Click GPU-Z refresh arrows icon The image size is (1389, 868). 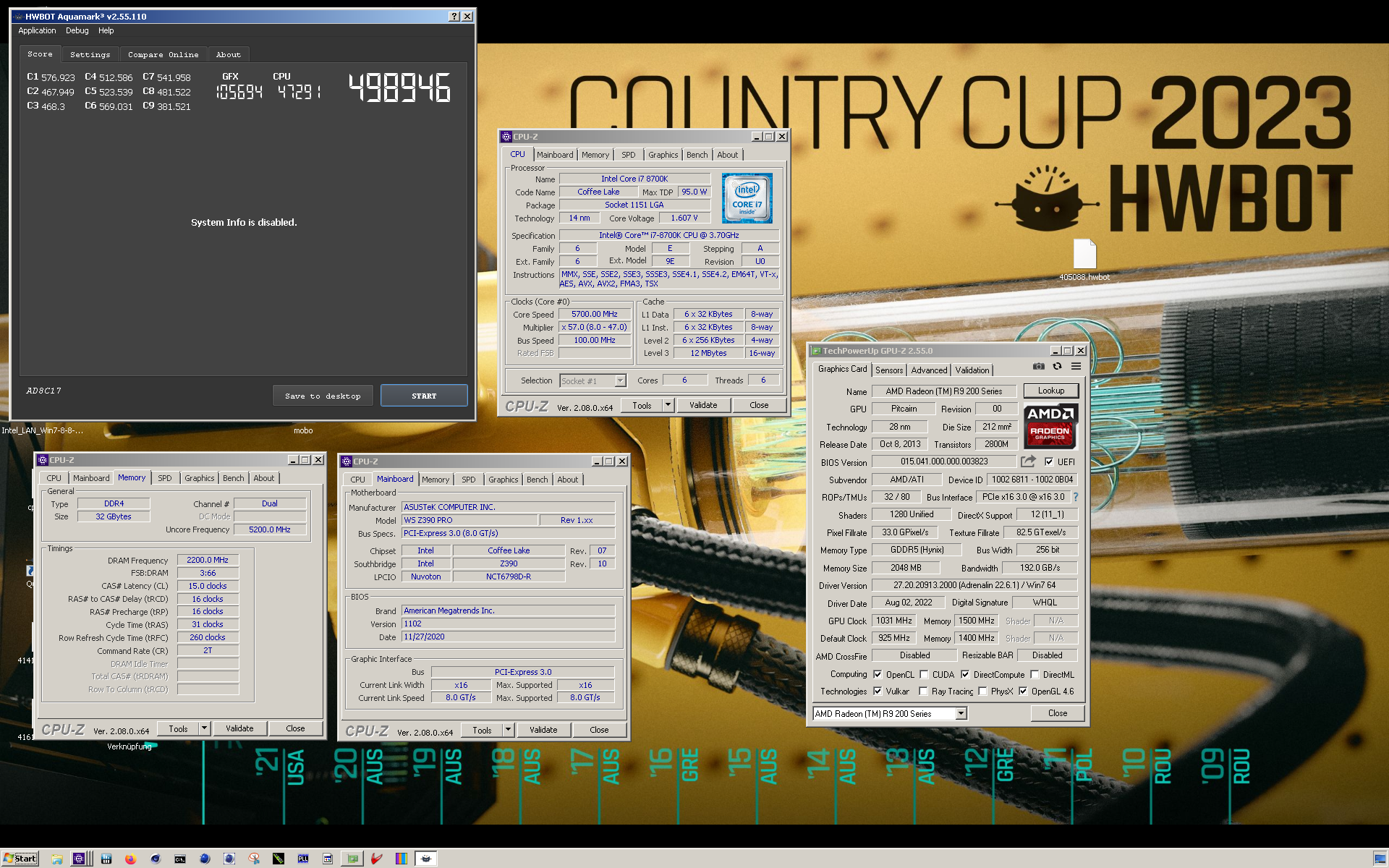point(1057,367)
